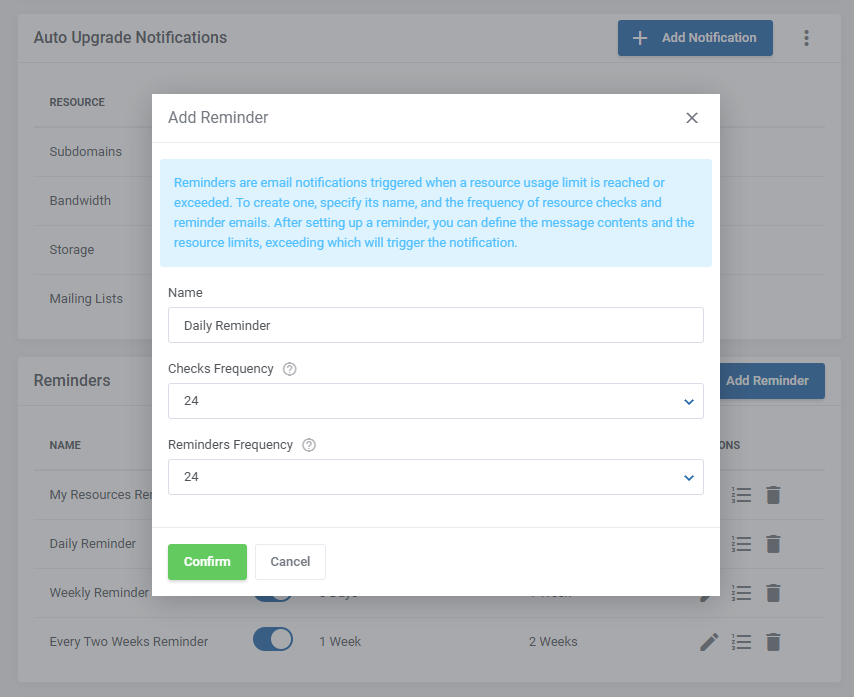Open limits list for Weekly Reminder

(741, 593)
